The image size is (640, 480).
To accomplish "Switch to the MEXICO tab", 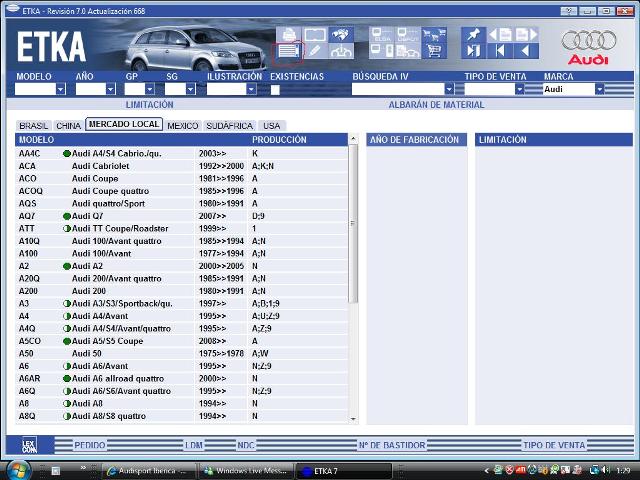I will (x=183, y=126).
